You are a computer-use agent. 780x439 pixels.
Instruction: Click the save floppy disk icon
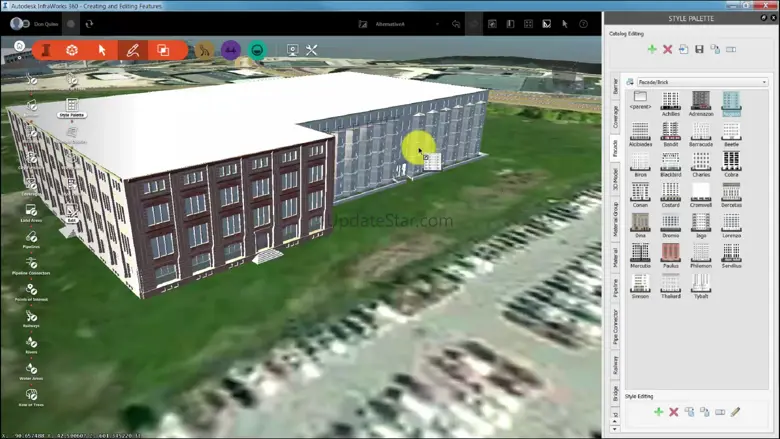(x=699, y=49)
